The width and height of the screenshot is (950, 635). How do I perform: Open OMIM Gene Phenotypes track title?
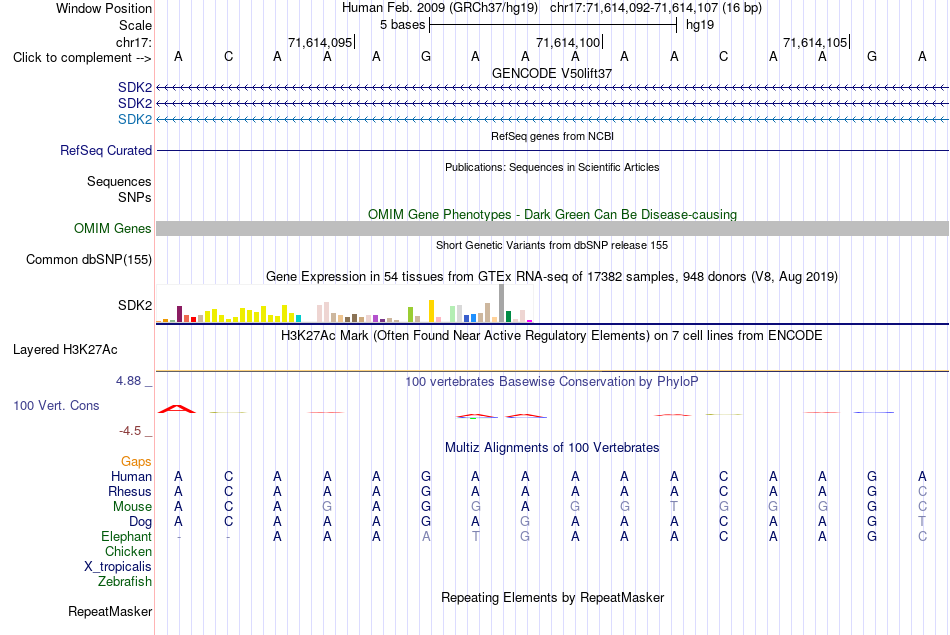552,214
